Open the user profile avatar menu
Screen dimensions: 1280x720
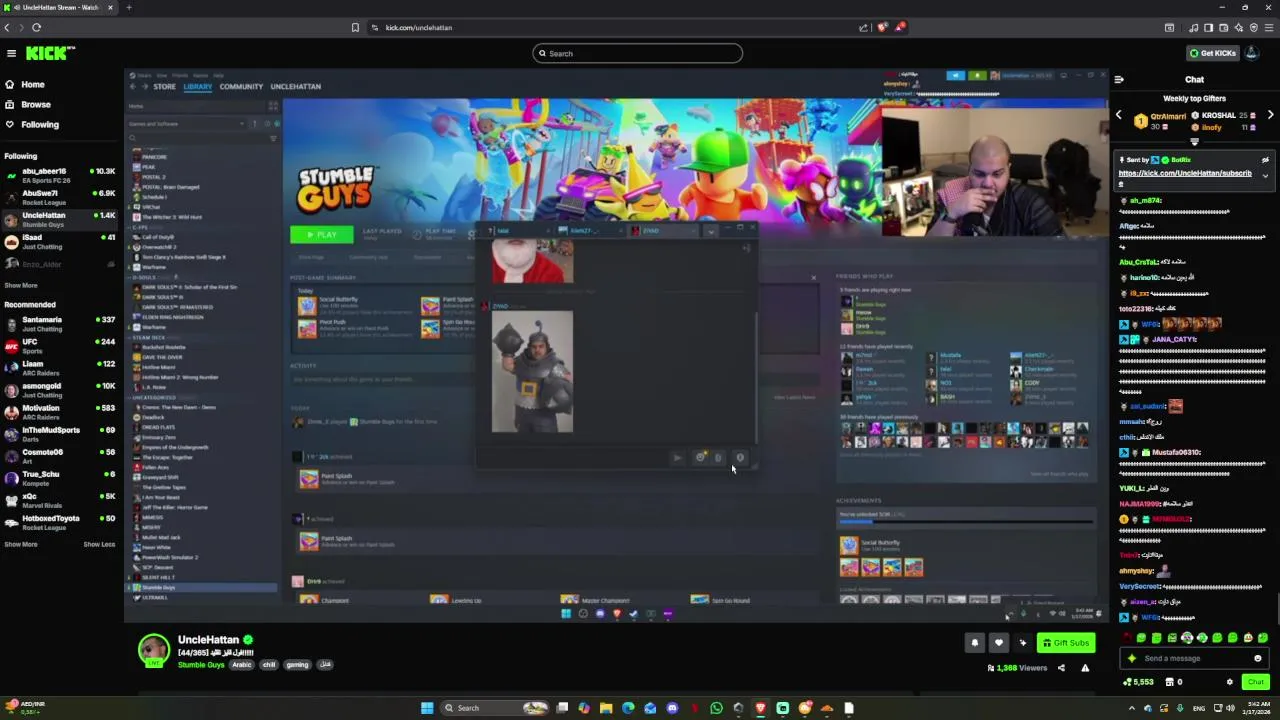(1252, 53)
